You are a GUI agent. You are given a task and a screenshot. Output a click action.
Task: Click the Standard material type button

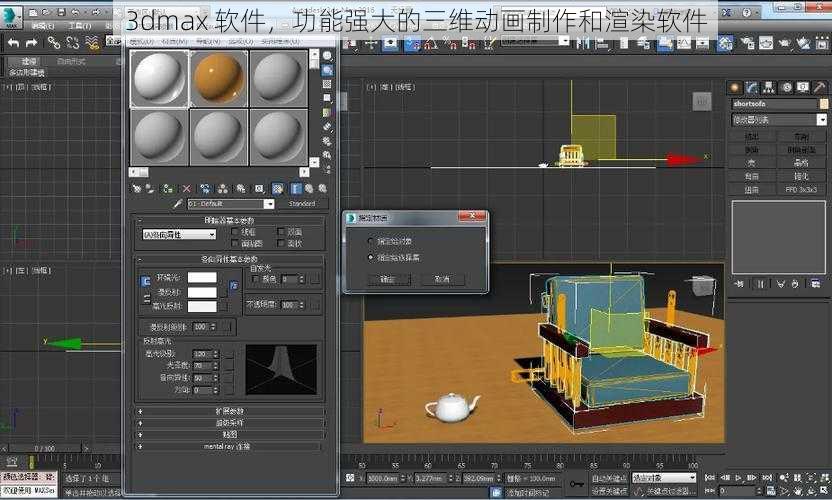pos(302,204)
